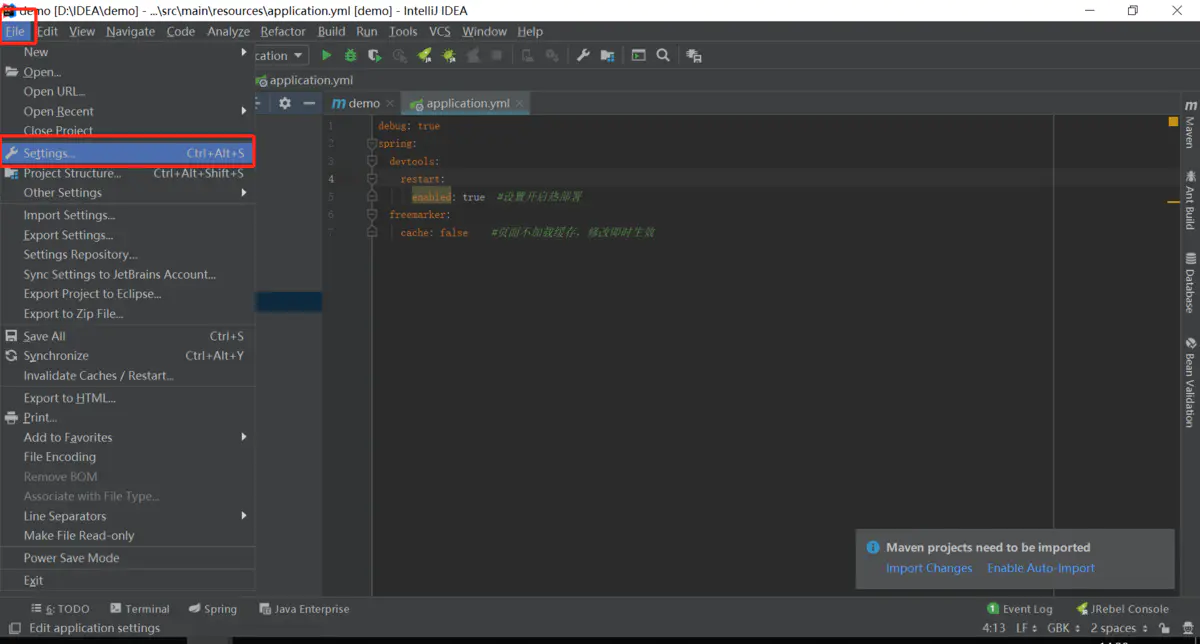This screenshot has height=644, width=1200.
Task: Select Print... from File menu
Action: pyautogui.click(x=127, y=417)
